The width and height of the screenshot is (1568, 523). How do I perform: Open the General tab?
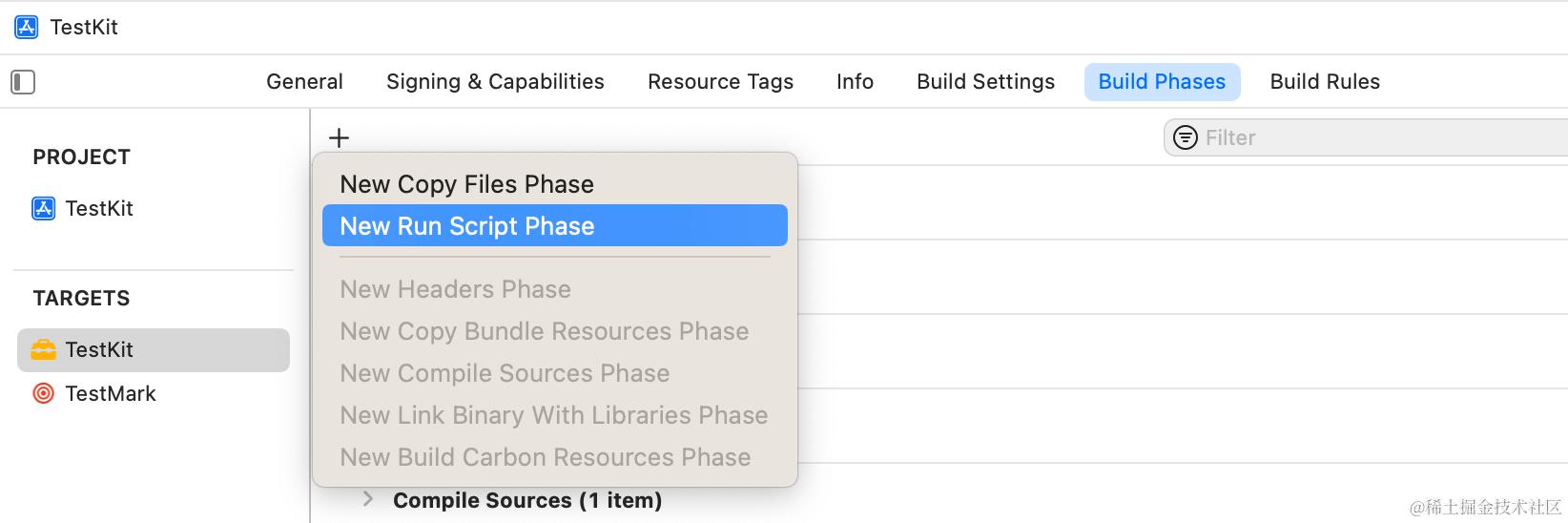[x=304, y=82]
